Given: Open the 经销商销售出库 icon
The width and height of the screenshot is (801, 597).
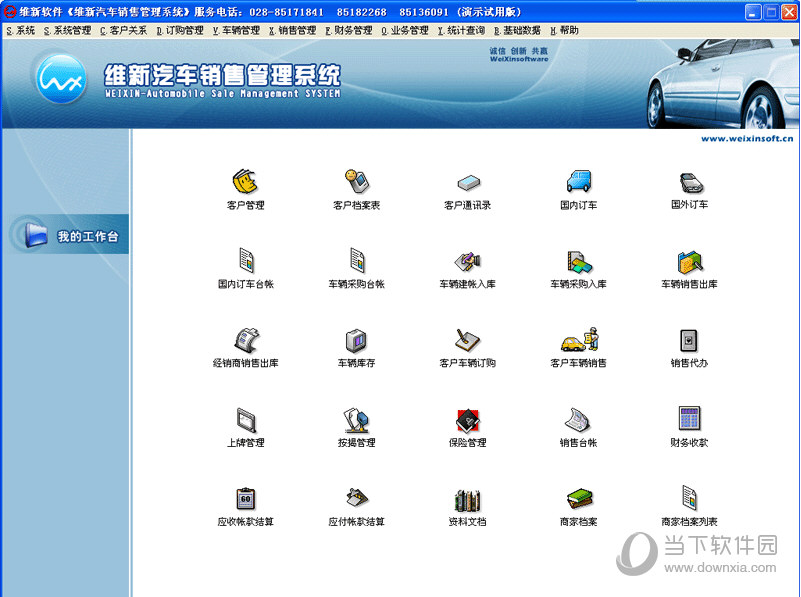Looking at the screenshot, I should click(x=247, y=340).
